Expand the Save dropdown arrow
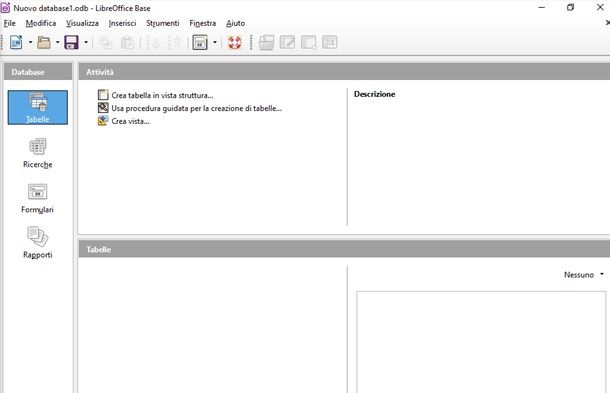 [86, 42]
